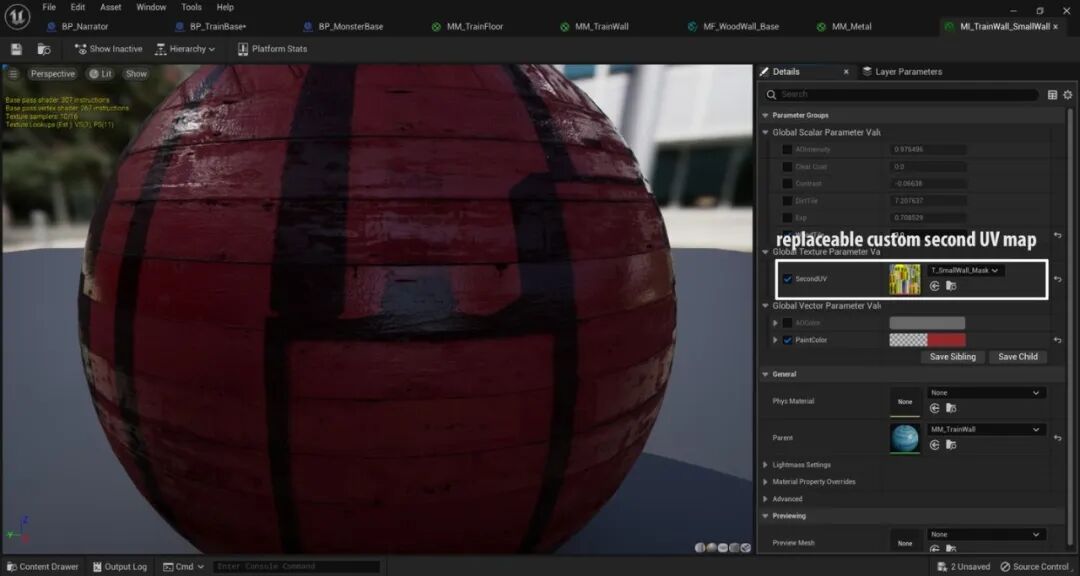1080x576 pixels.
Task: Reset Parent material to default value
Action: [1057, 438]
